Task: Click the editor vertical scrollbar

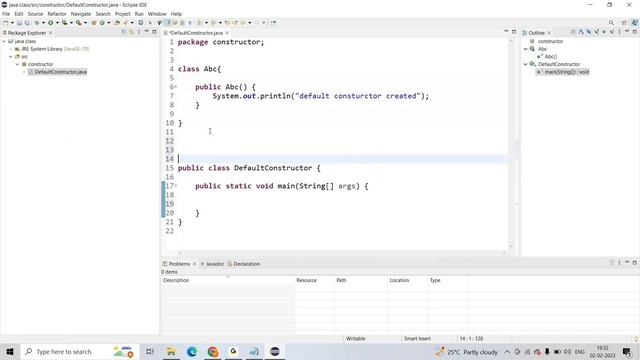Action: [x=511, y=143]
